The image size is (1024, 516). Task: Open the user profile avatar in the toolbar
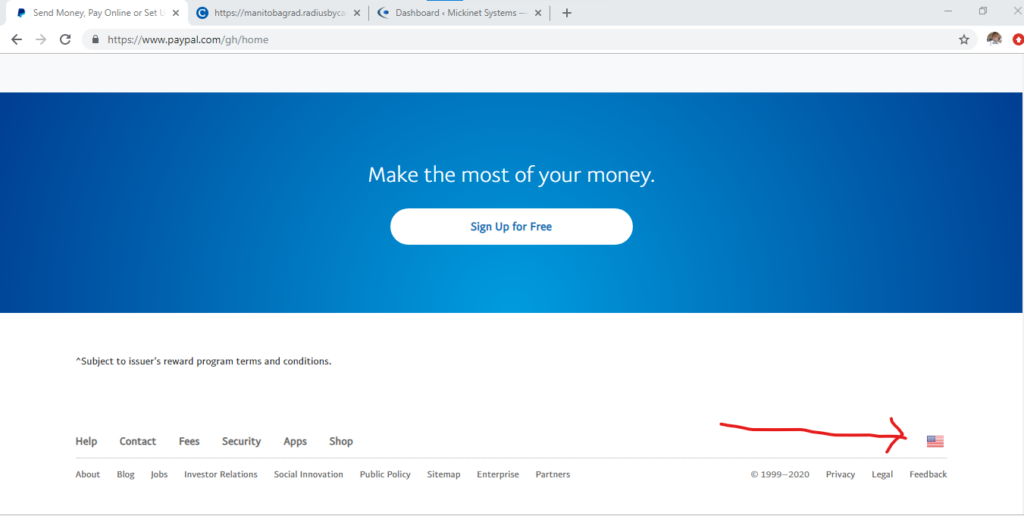[x=994, y=39]
